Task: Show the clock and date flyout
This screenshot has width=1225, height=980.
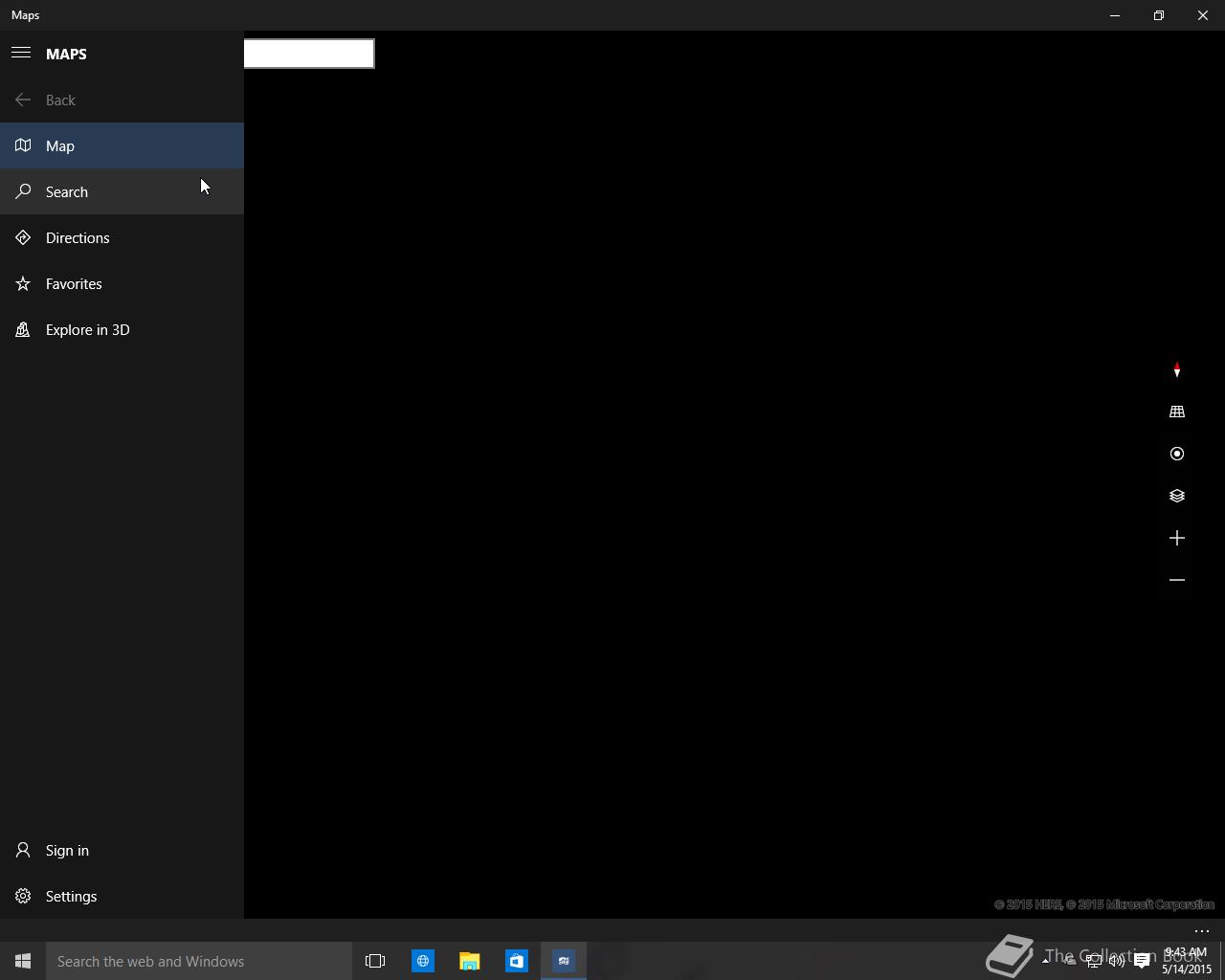Action: 1187,961
